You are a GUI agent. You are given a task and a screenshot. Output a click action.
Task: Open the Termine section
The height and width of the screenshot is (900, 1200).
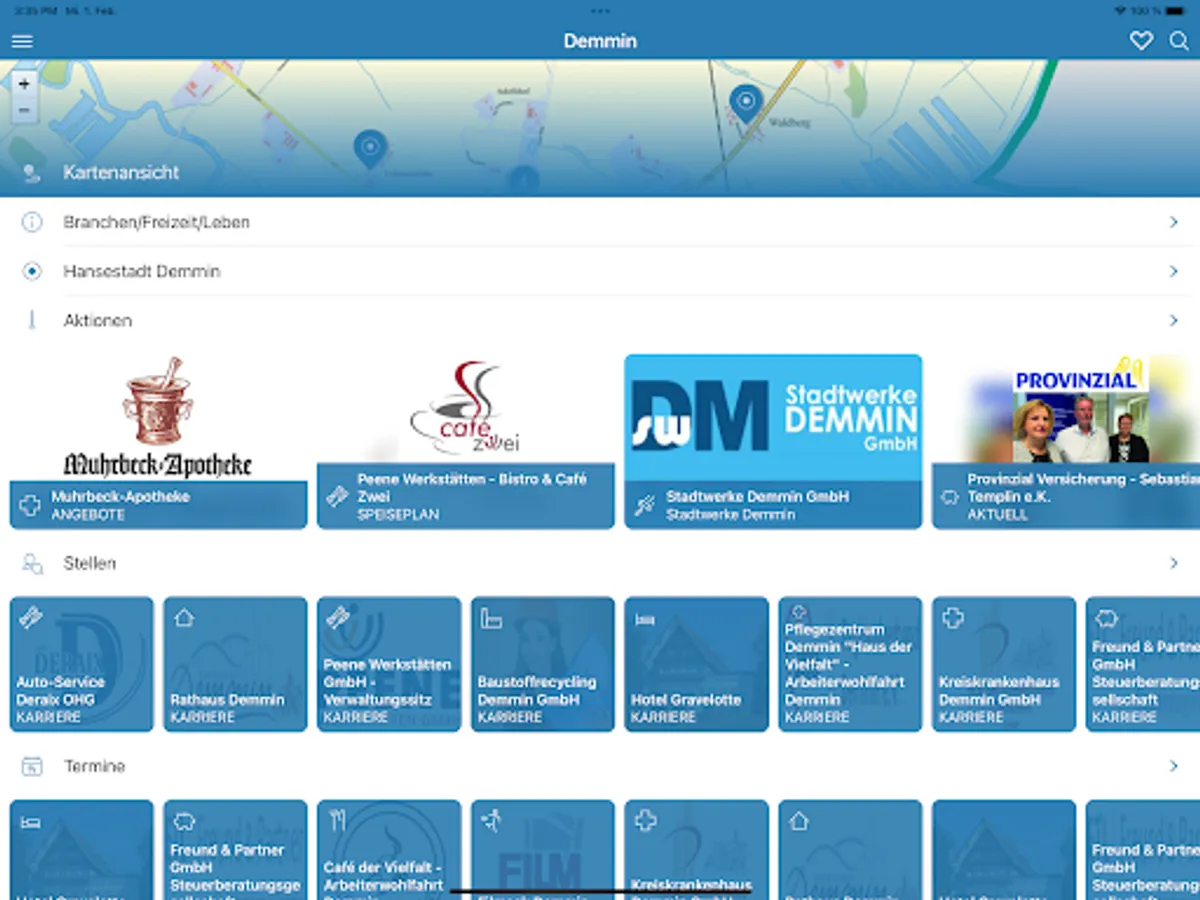tap(600, 766)
